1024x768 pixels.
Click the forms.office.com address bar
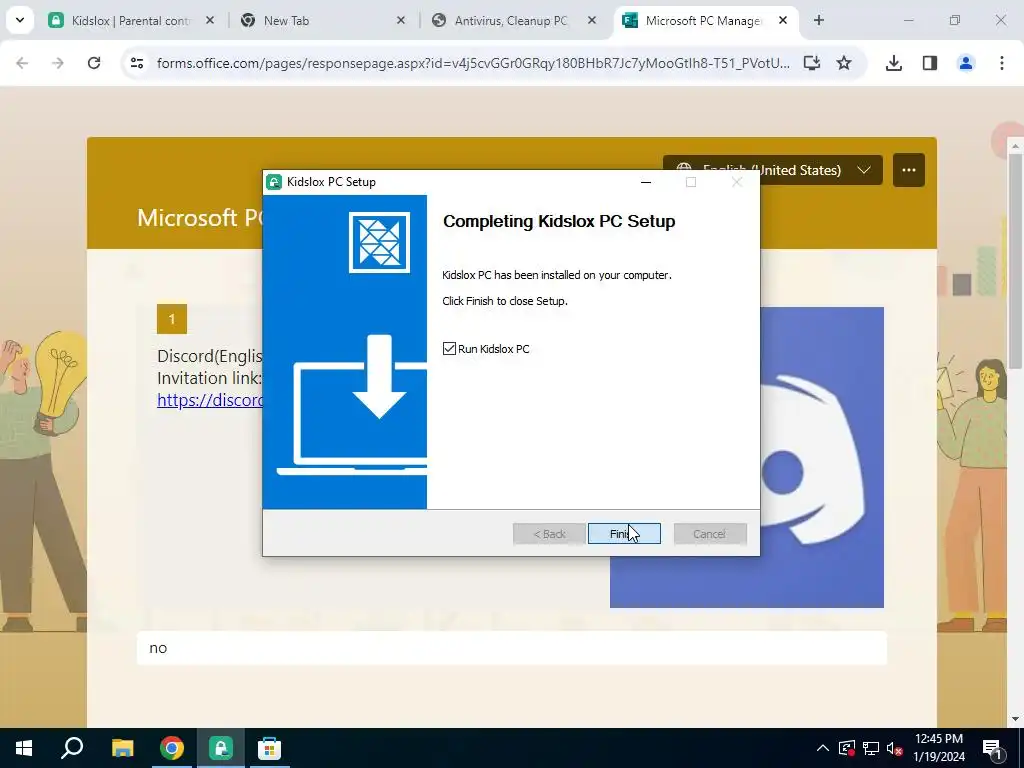tap(473, 63)
